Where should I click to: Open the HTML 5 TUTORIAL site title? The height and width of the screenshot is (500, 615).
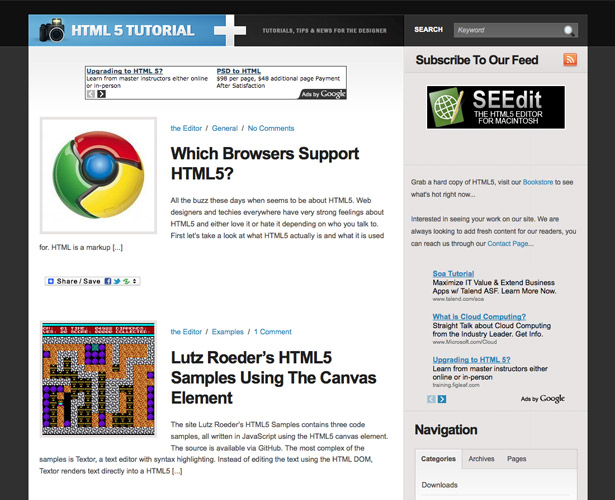pos(133,31)
